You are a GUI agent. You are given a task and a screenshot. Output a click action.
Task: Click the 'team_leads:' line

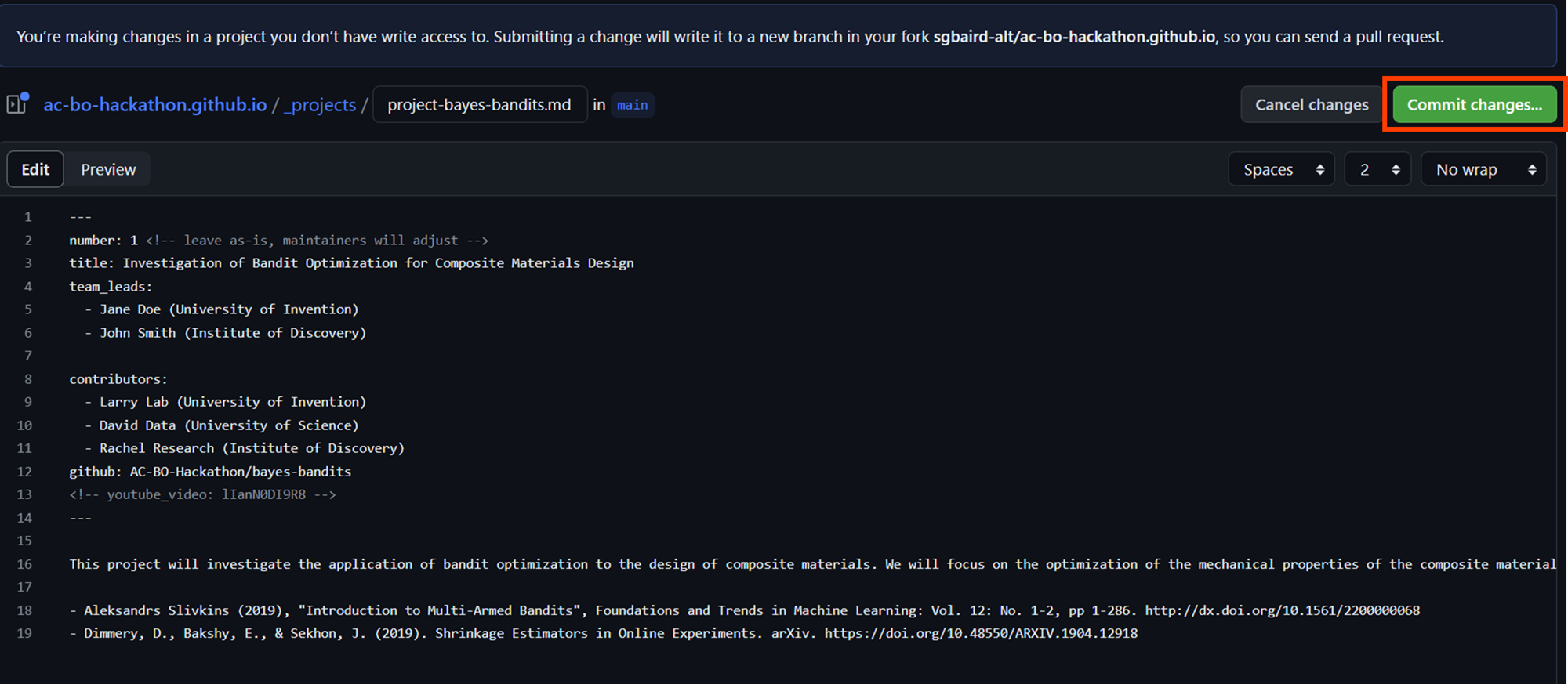coord(111,287)
